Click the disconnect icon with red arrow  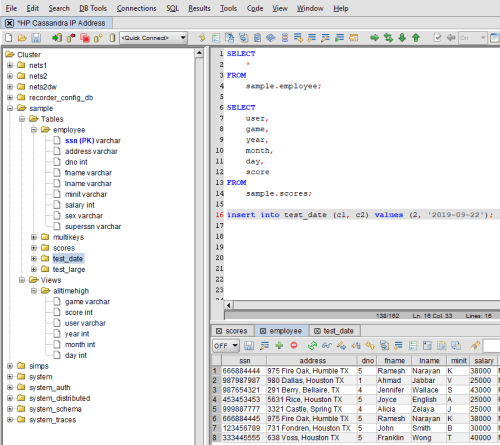tap(71, 38)
